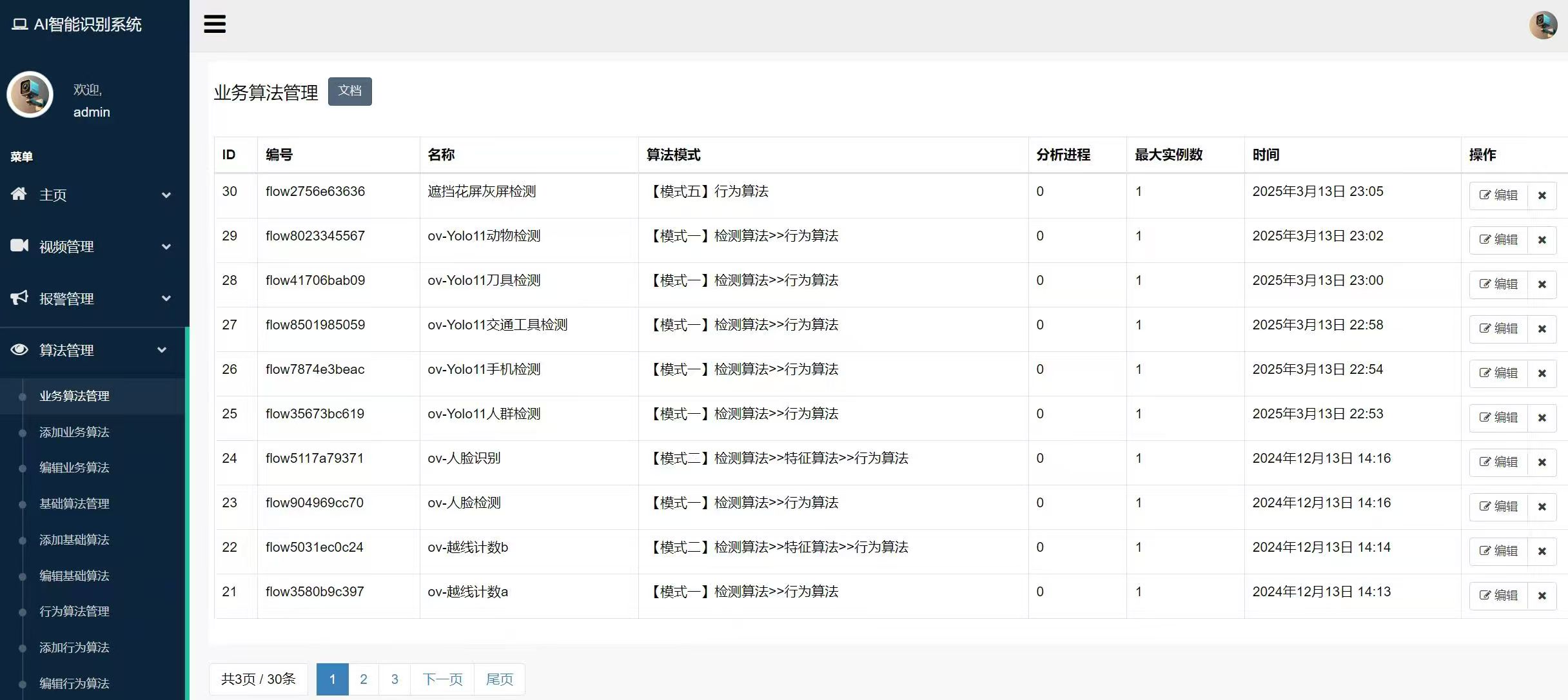The image size is (1568, 700).
Task: Click the home icon next to 主页
Action: point(19,194)
